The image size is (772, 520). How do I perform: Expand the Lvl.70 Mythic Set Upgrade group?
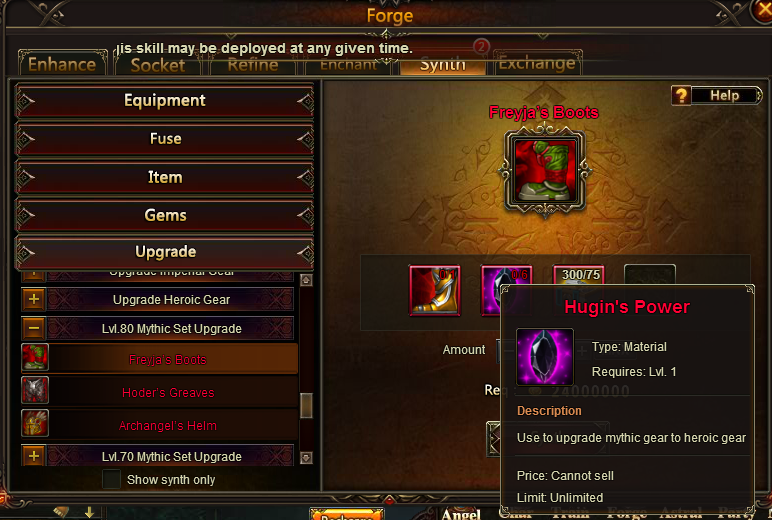34,455
